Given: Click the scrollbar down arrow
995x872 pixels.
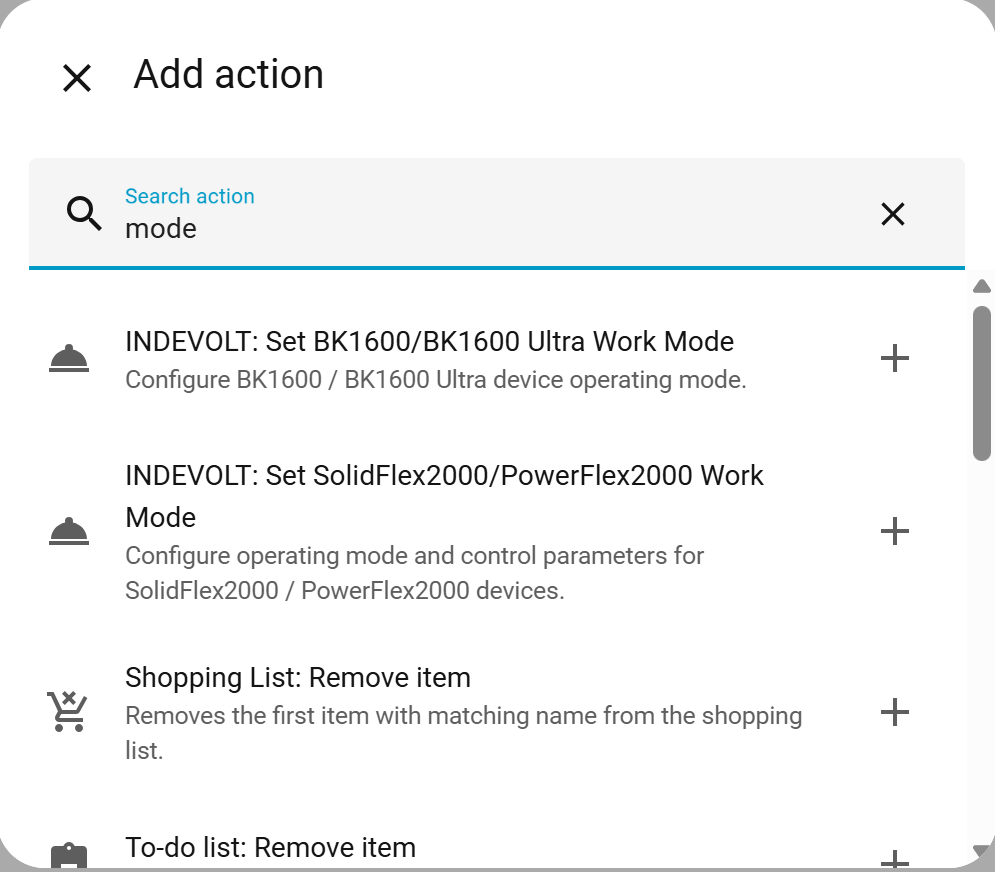Looking at the screenshot, I should pos(982,851).
